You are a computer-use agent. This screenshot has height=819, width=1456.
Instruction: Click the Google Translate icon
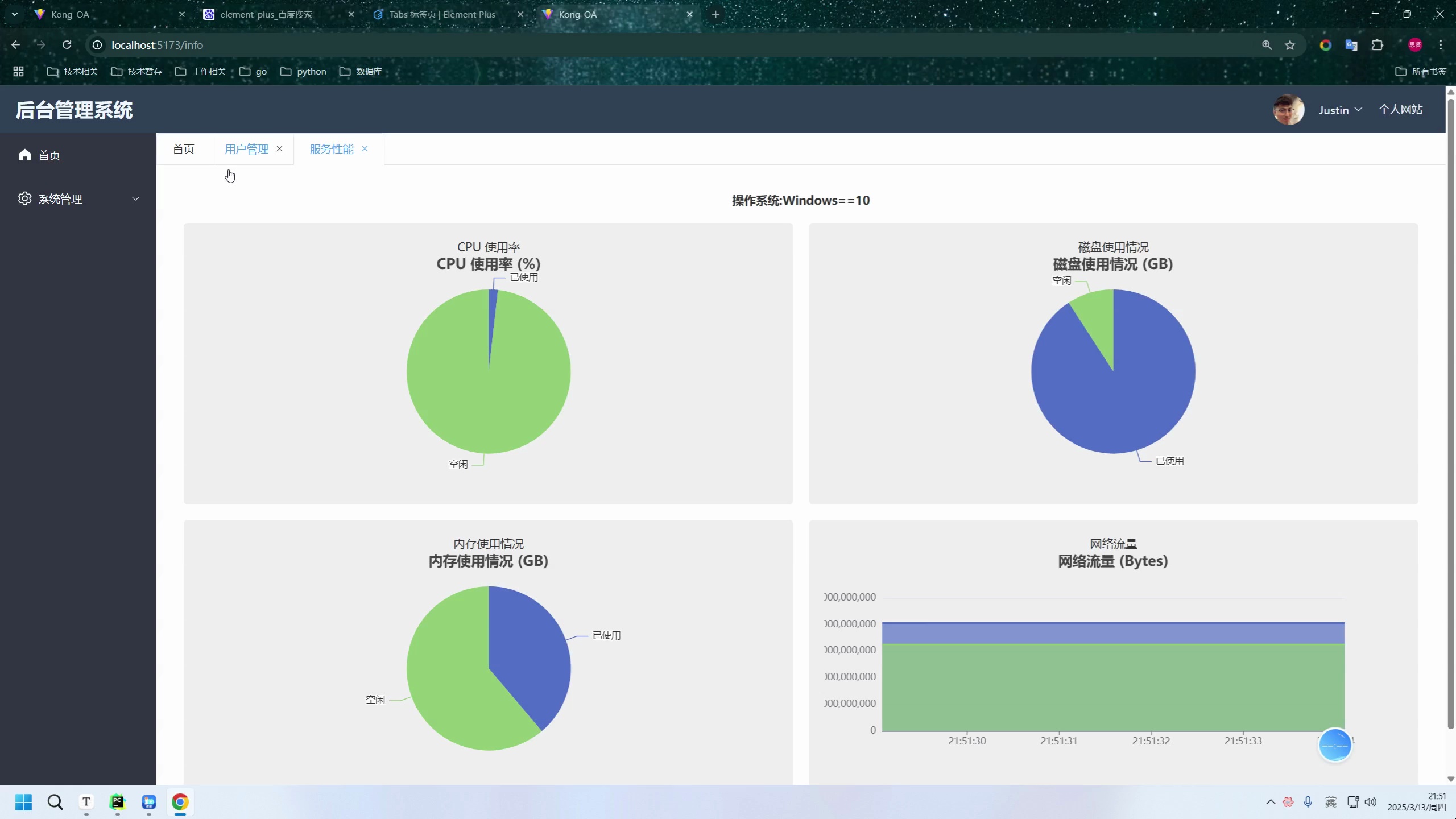(x=1351, y=45)
